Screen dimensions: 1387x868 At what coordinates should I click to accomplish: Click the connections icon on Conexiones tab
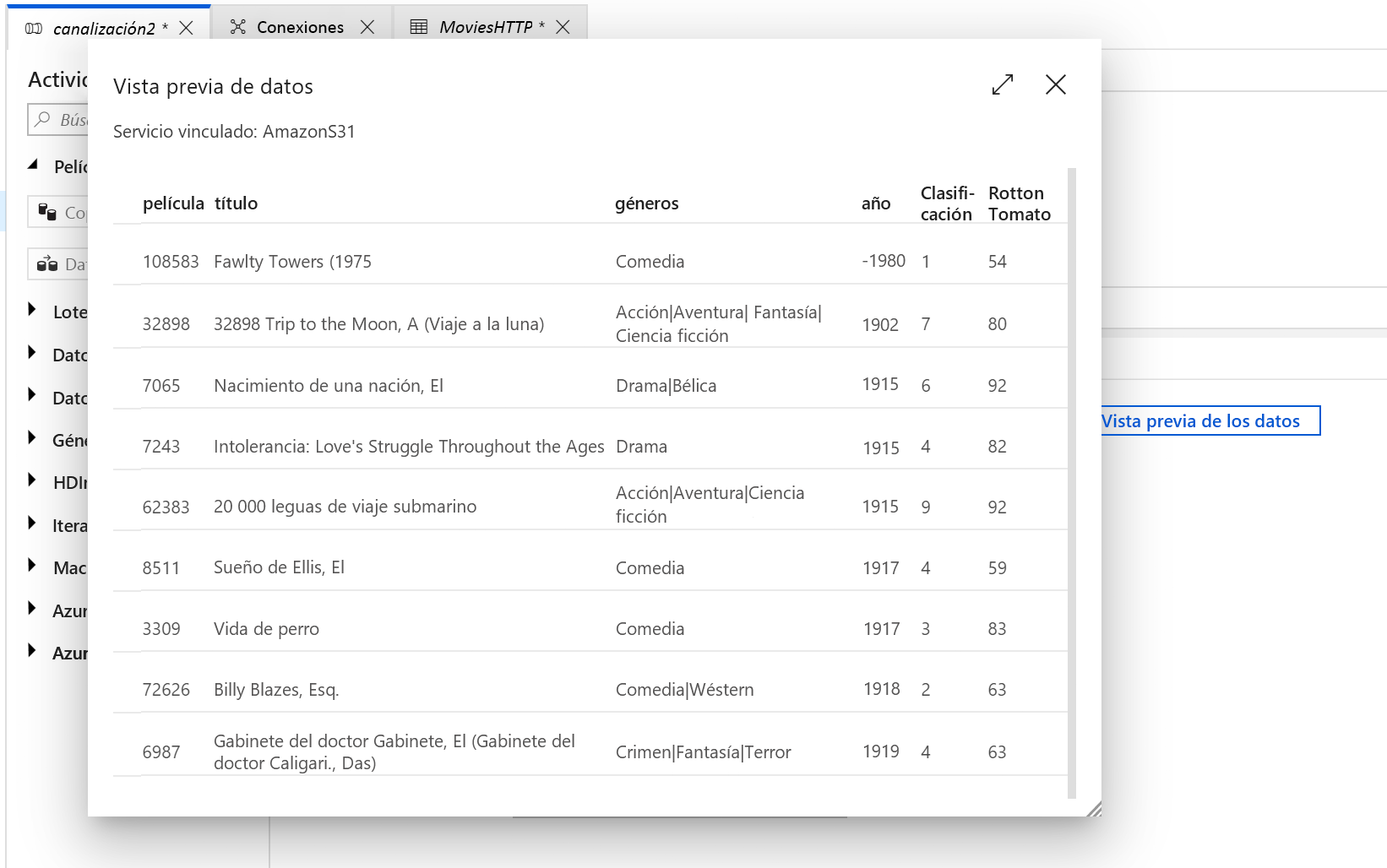click(238, 27)
